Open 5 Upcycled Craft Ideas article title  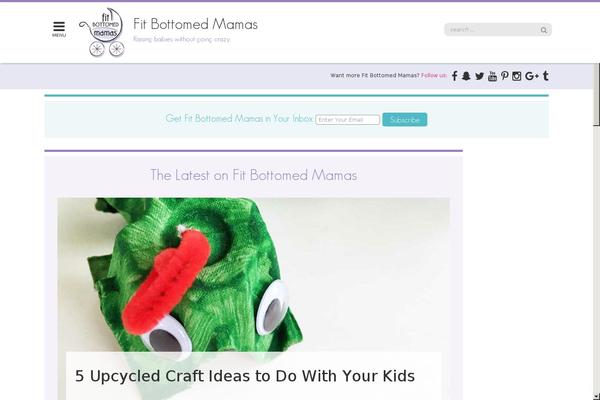[x=245, y=376]
